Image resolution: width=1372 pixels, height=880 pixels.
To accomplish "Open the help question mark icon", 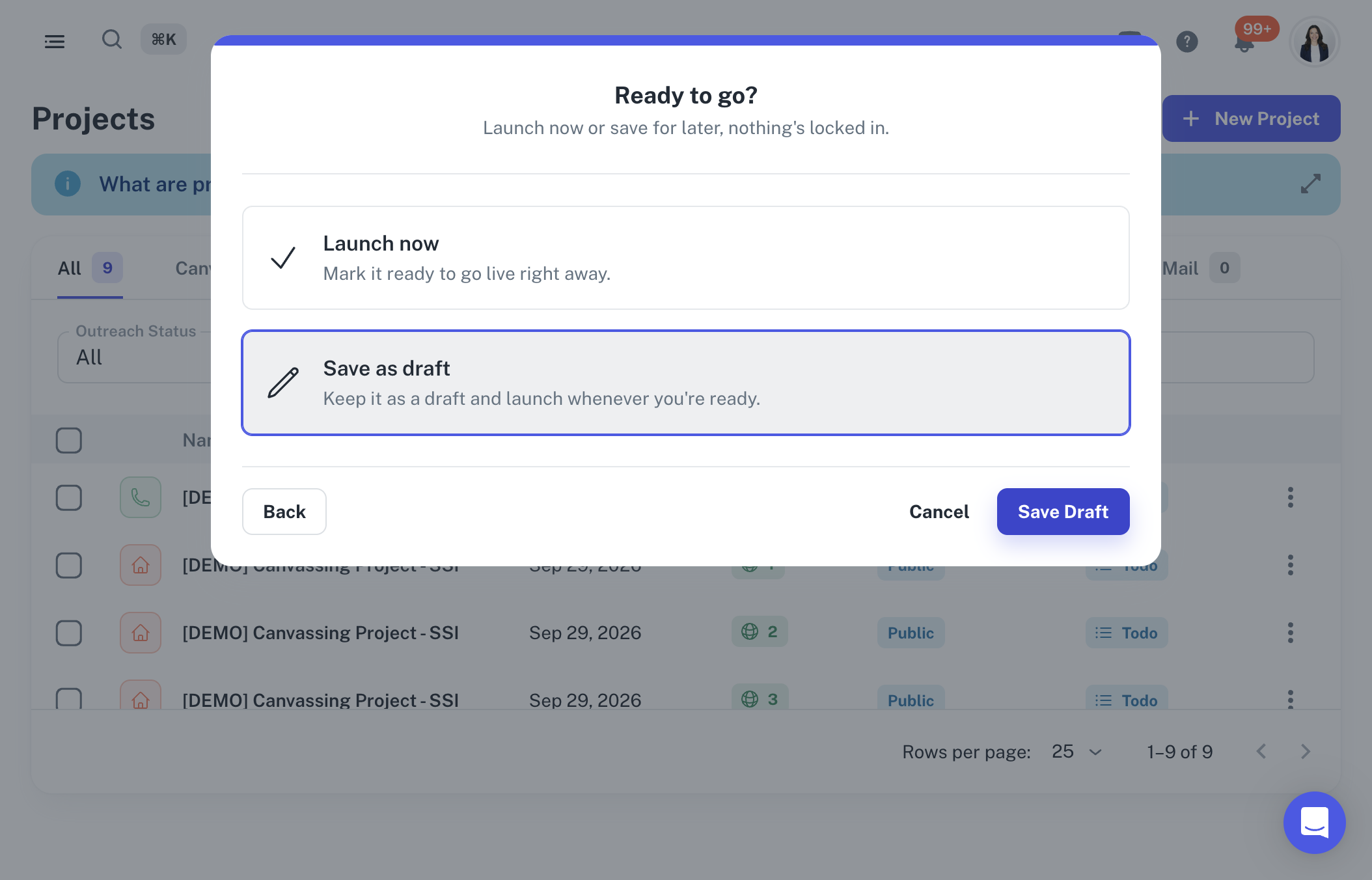I will click(1187, 42).
